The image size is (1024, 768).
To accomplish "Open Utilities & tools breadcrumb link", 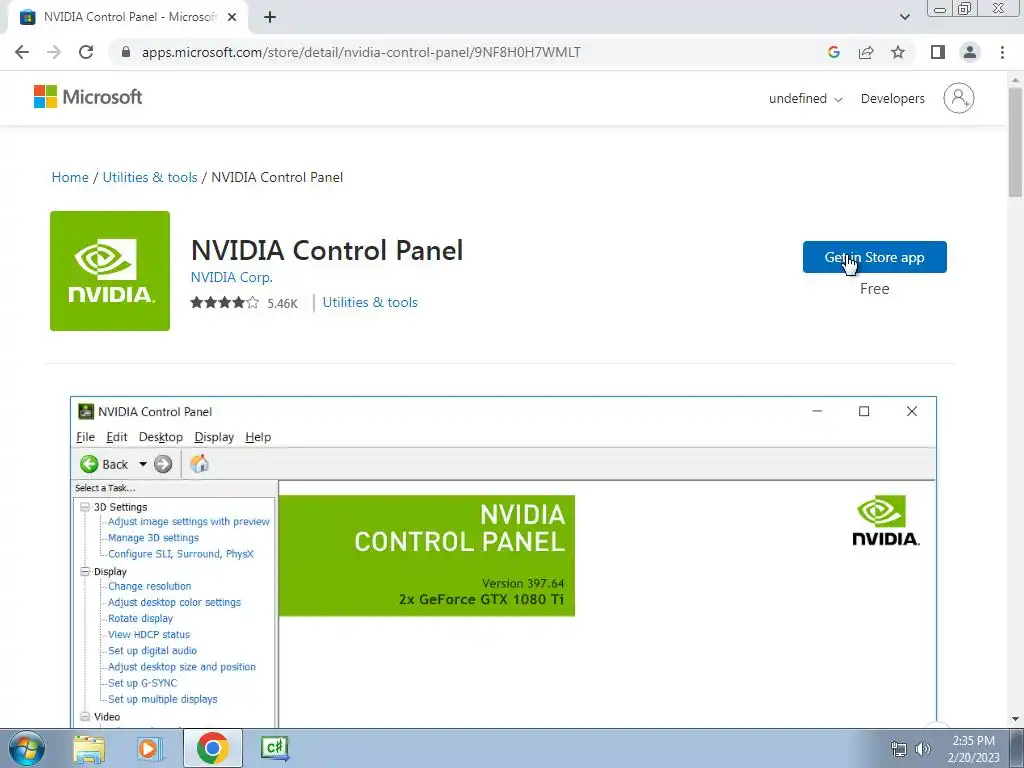I will 150,178.
